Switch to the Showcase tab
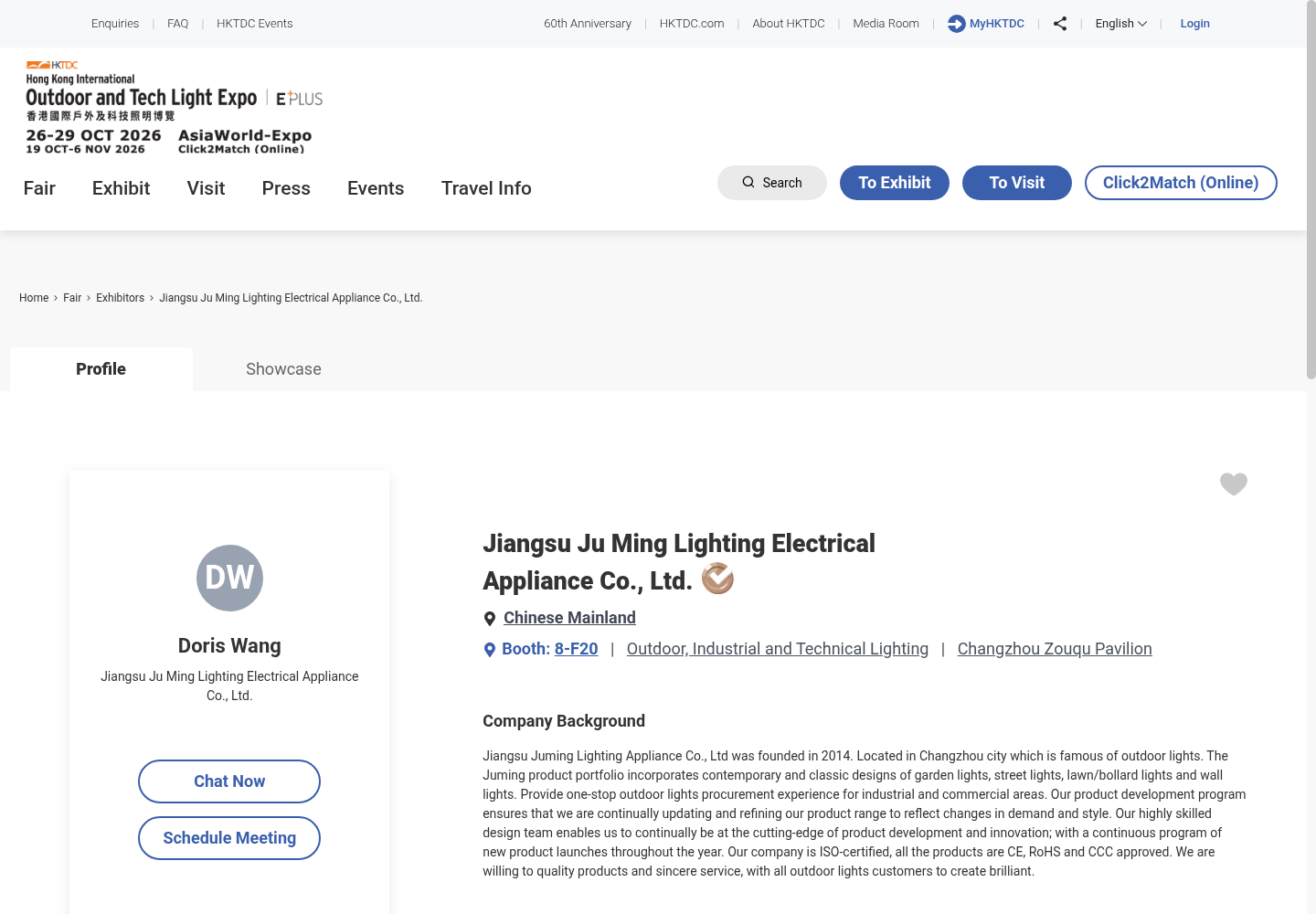Viewport: 1316px width, 914px height. (x=283, y=369)
